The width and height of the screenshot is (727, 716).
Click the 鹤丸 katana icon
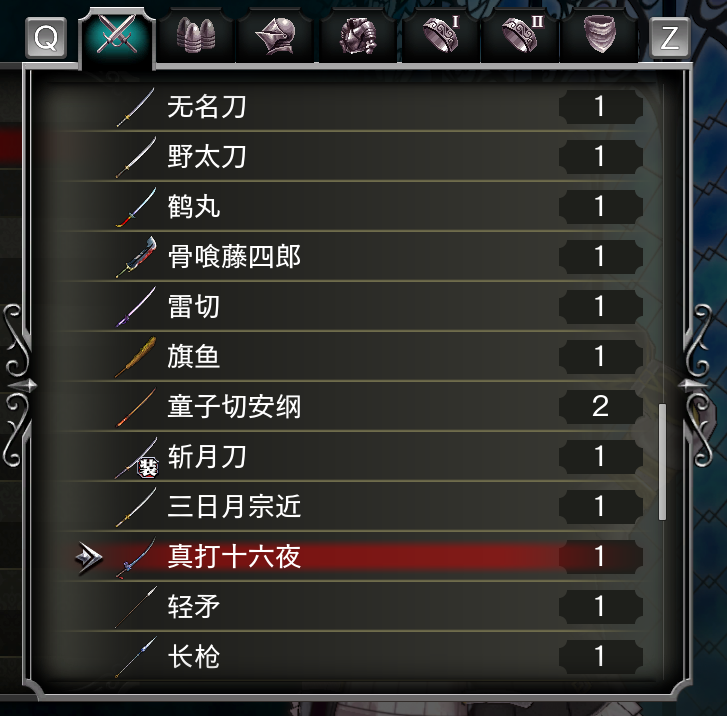point(135,207)
